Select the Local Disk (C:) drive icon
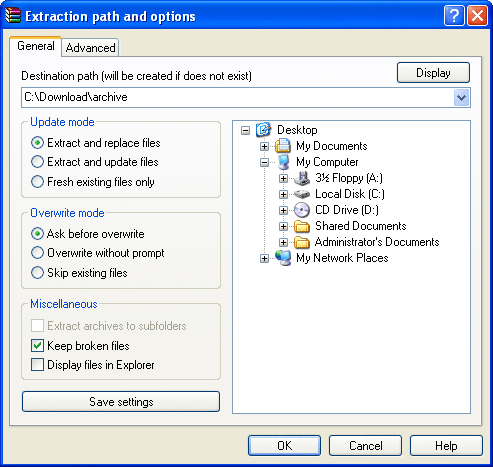 click(302, 194)
